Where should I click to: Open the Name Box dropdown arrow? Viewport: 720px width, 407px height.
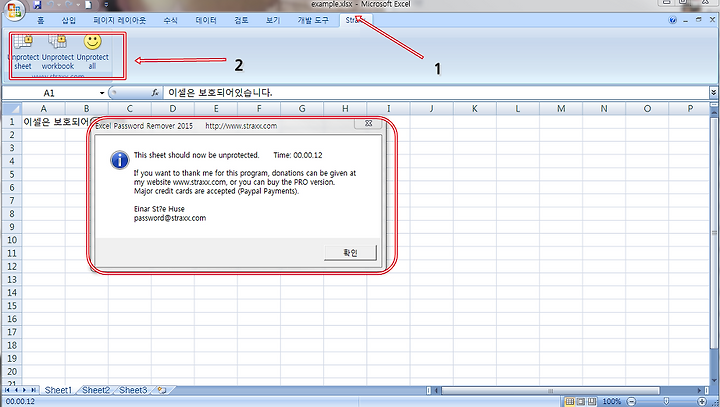102,93
